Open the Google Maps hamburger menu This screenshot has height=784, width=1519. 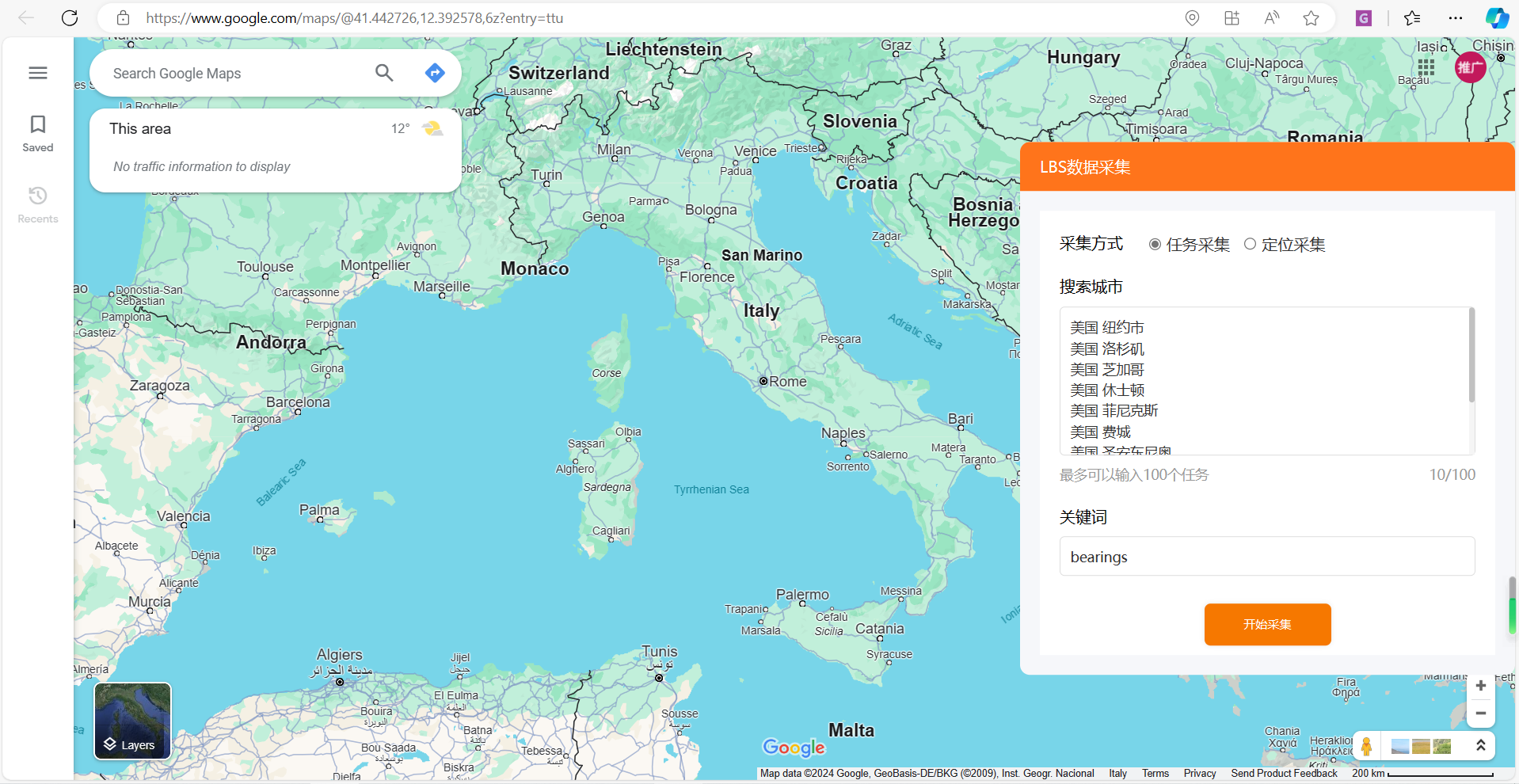click(x=38, y=73)
